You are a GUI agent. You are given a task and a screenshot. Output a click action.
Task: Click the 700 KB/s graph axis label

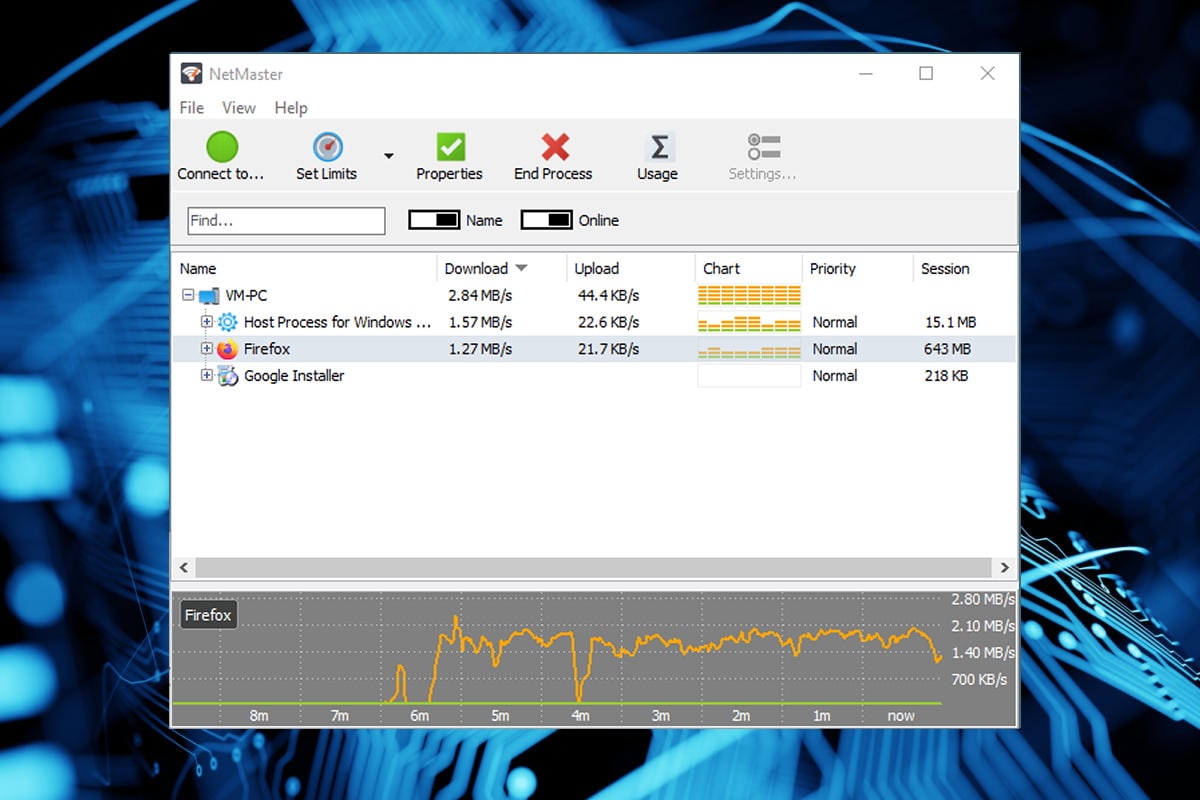coord(979,679)
